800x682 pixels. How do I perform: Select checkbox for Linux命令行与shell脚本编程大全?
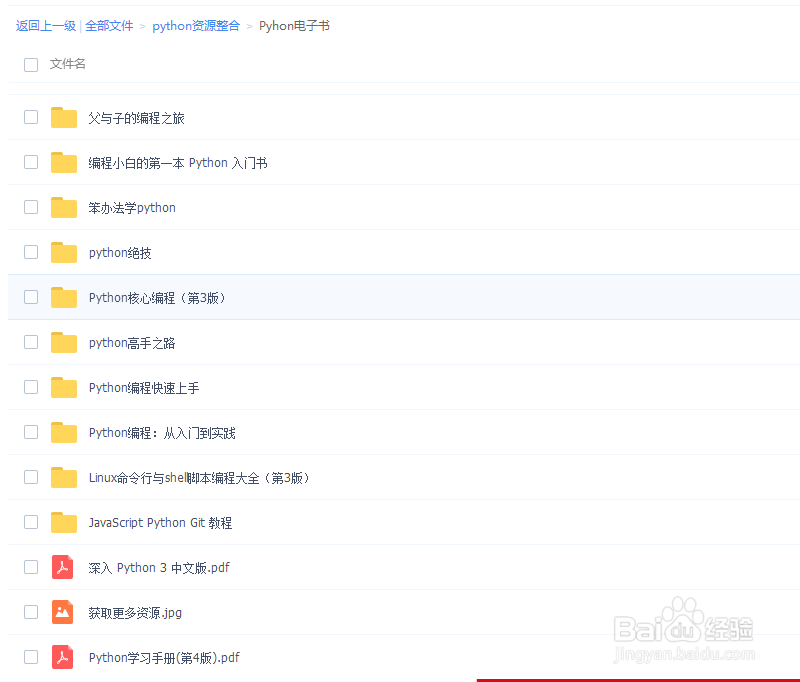pos(31,477)
